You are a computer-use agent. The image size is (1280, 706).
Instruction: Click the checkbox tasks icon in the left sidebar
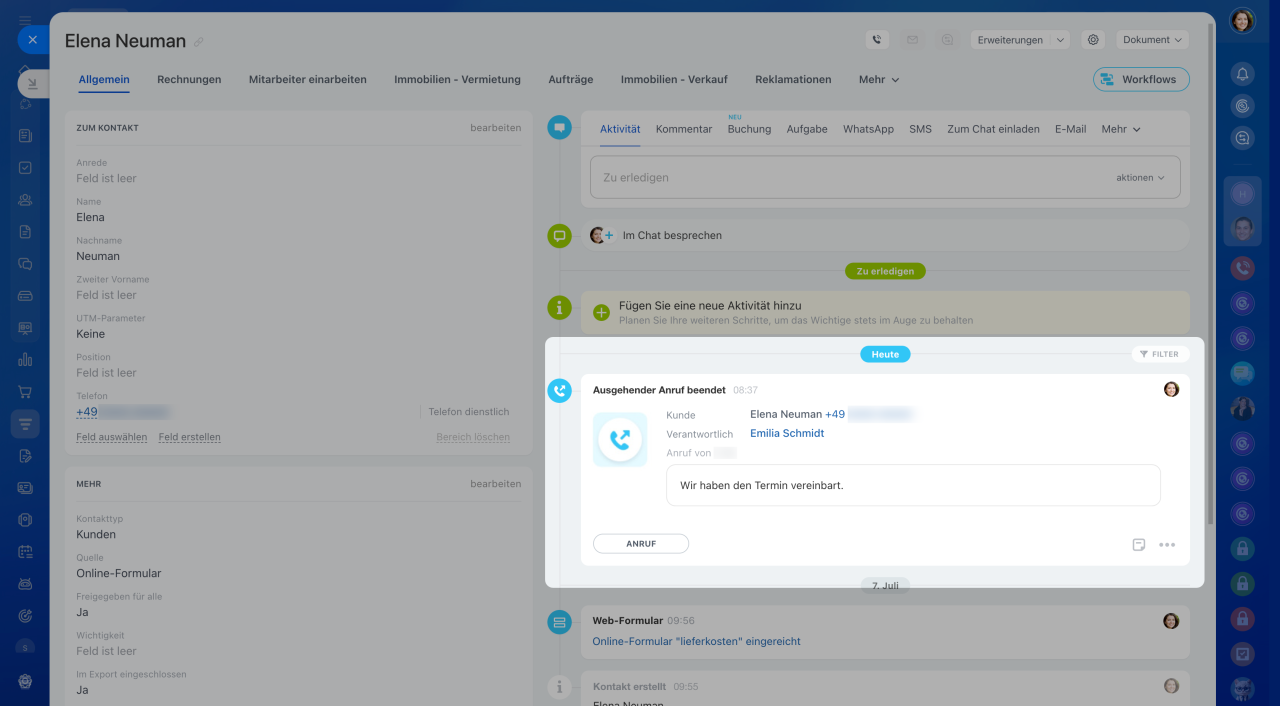coord(25,168)
